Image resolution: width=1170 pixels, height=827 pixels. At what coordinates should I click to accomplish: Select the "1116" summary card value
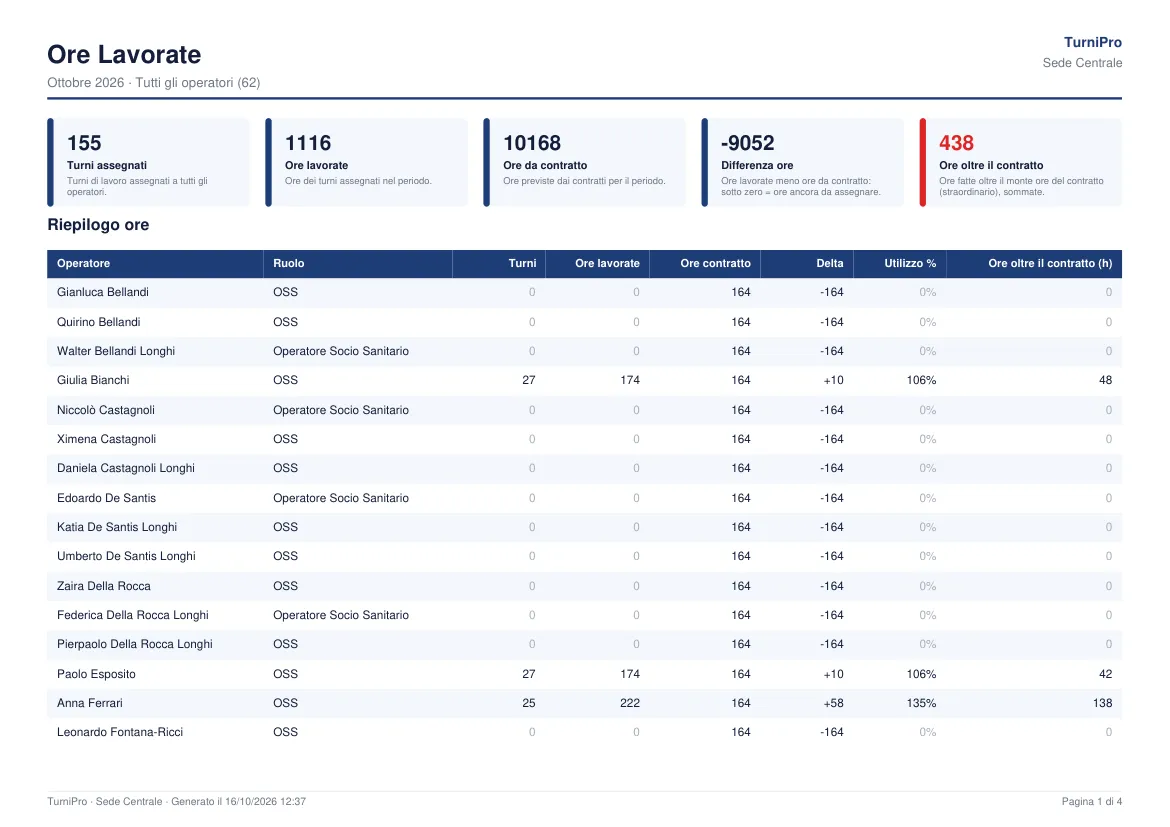pyautogui.click(x=307, y=143)
